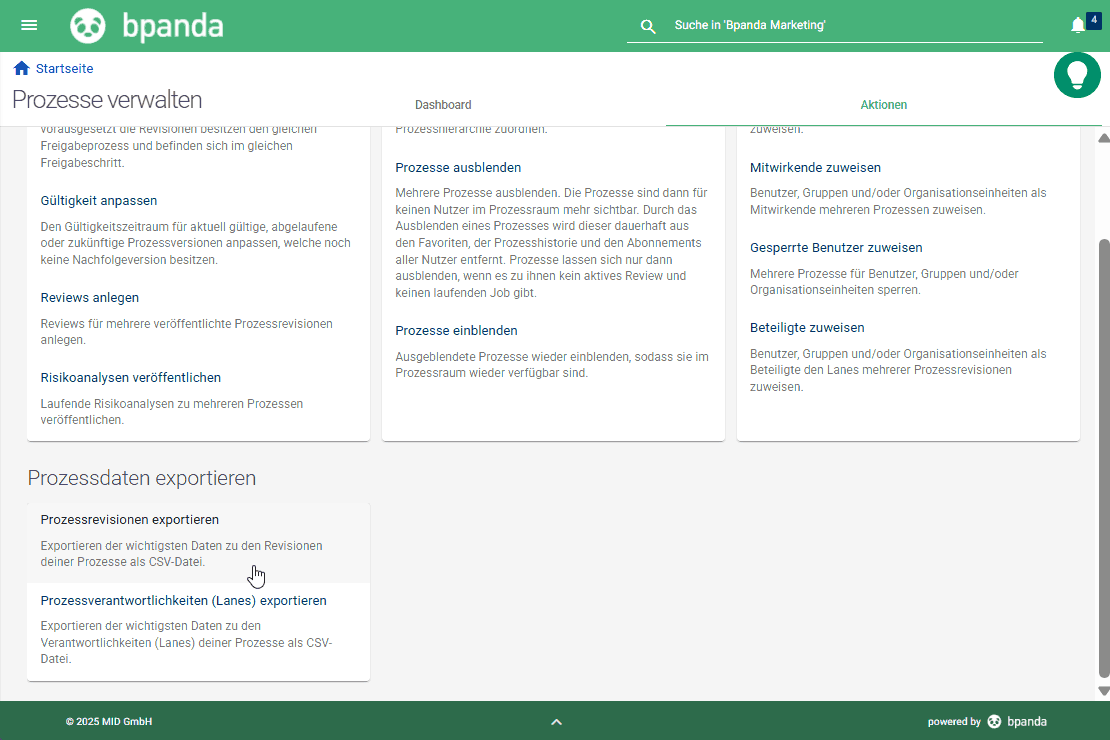
Task: Click Prozessrevisionen exportieren
Action: (x=130, y=519)
